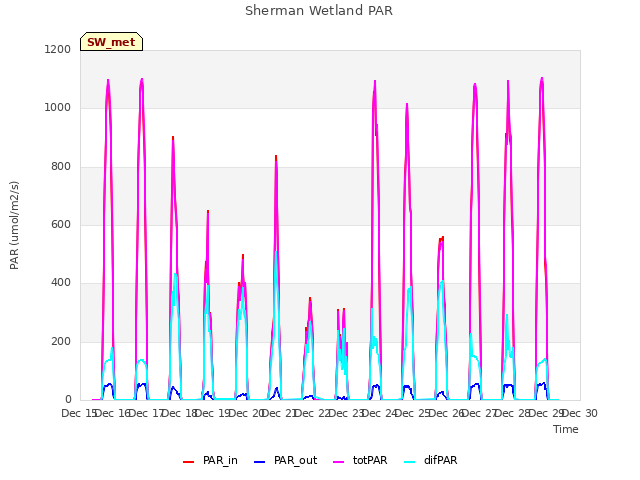The height and width of the screenshot is (480, 640).
Task: Toggle the totPAR legend entry
Action: (360, 460)
